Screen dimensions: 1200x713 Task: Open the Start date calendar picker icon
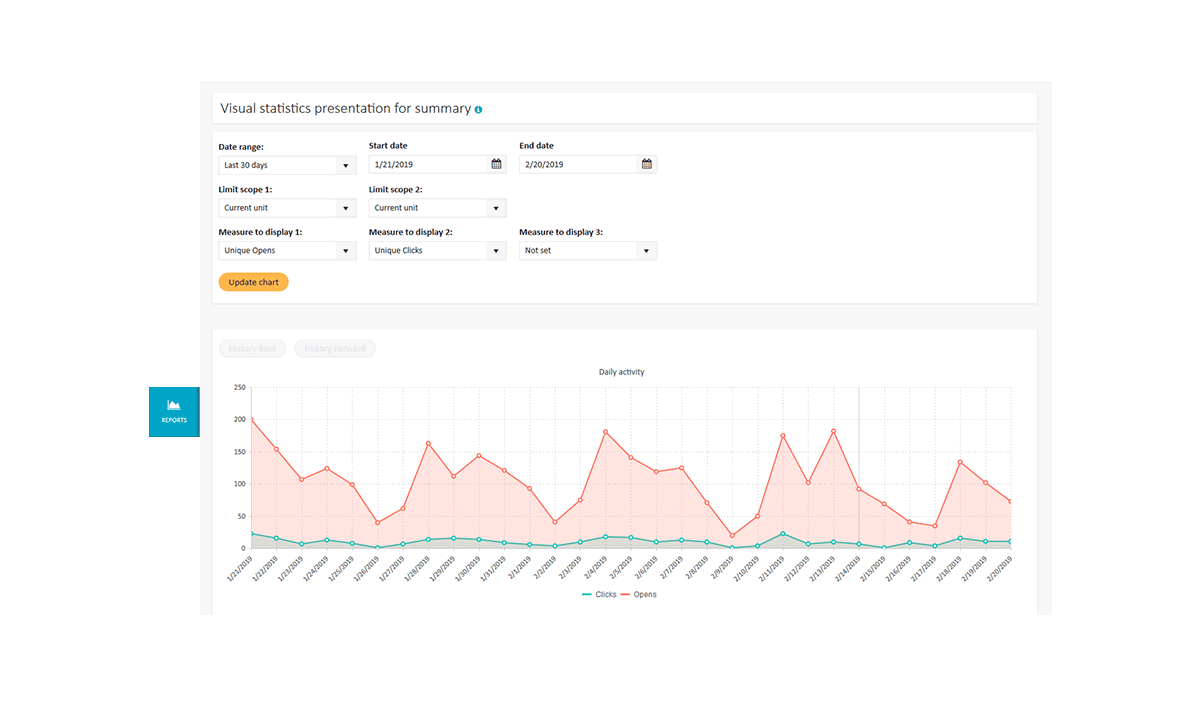tap(496, 165)
